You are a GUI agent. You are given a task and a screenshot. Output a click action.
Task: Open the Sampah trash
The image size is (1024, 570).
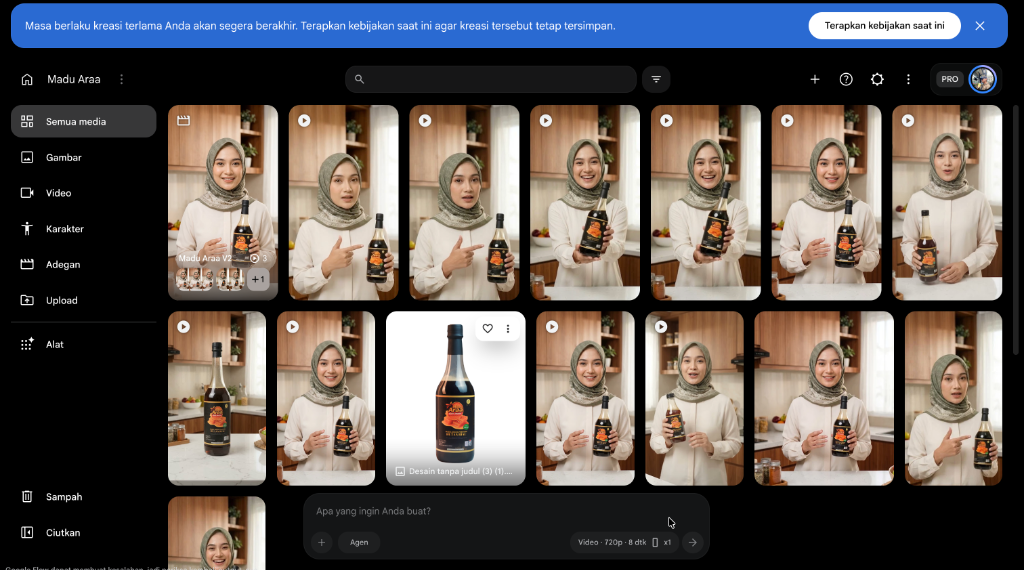coord(84,497)
